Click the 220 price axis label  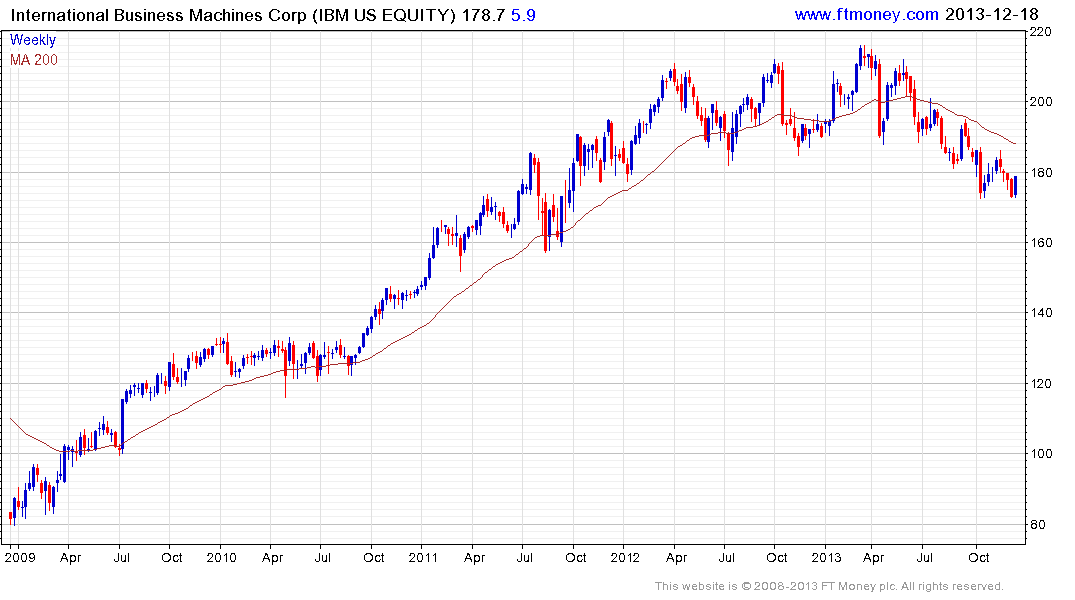point(1041,32)
